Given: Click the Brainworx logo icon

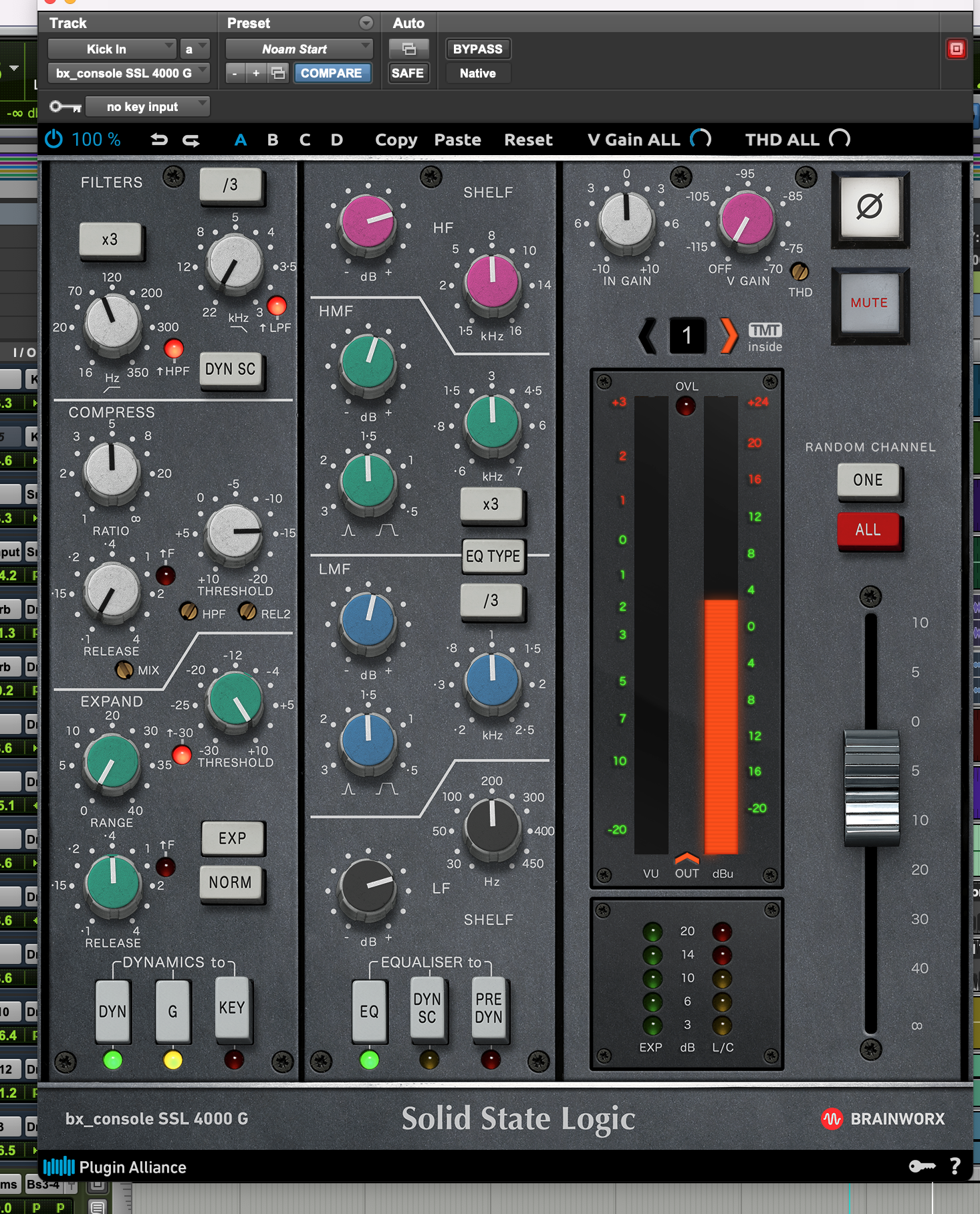Looking at the screenshot, I should (x=832, y=1118).
